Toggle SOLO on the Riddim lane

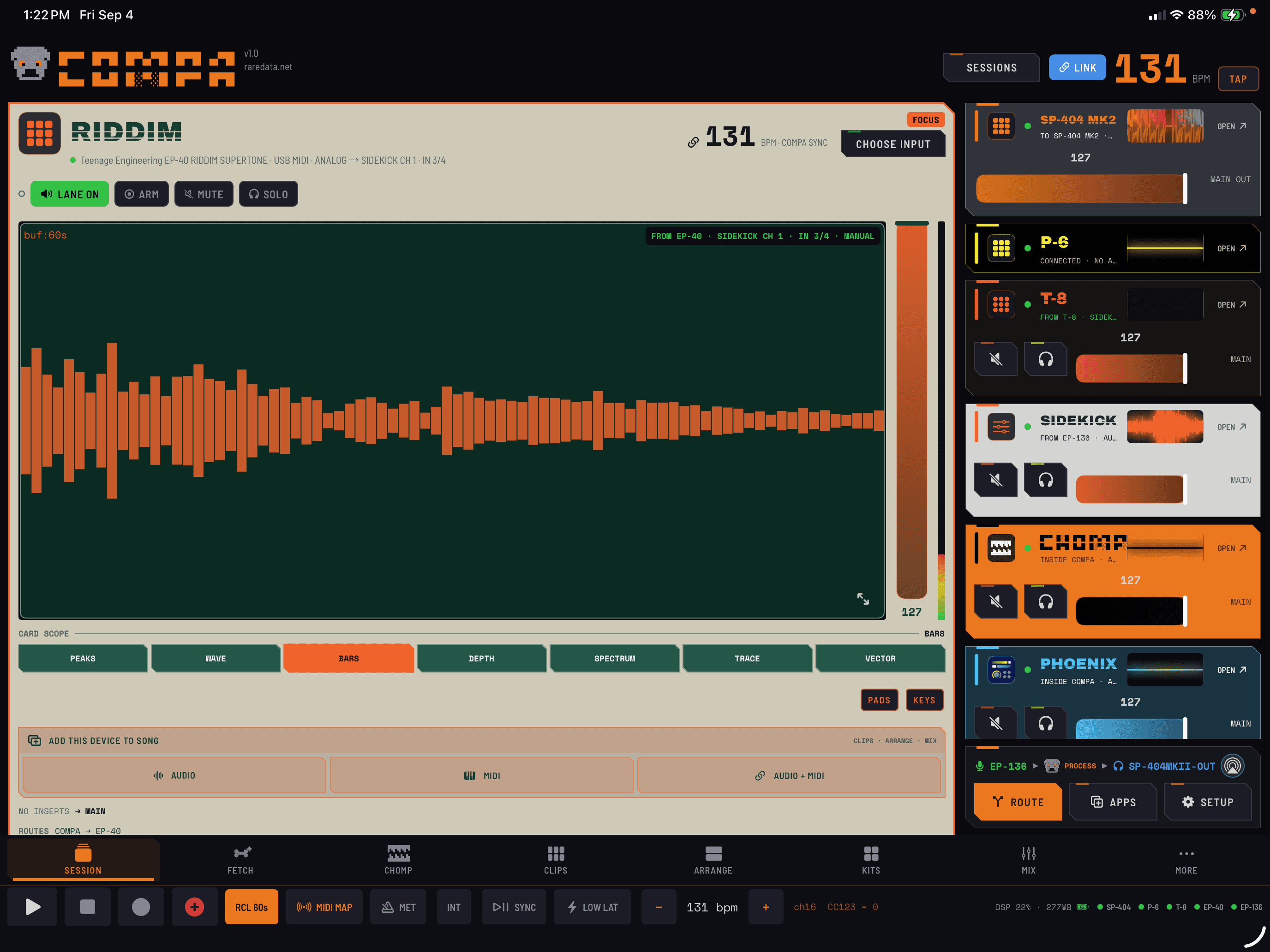[268, 194]
